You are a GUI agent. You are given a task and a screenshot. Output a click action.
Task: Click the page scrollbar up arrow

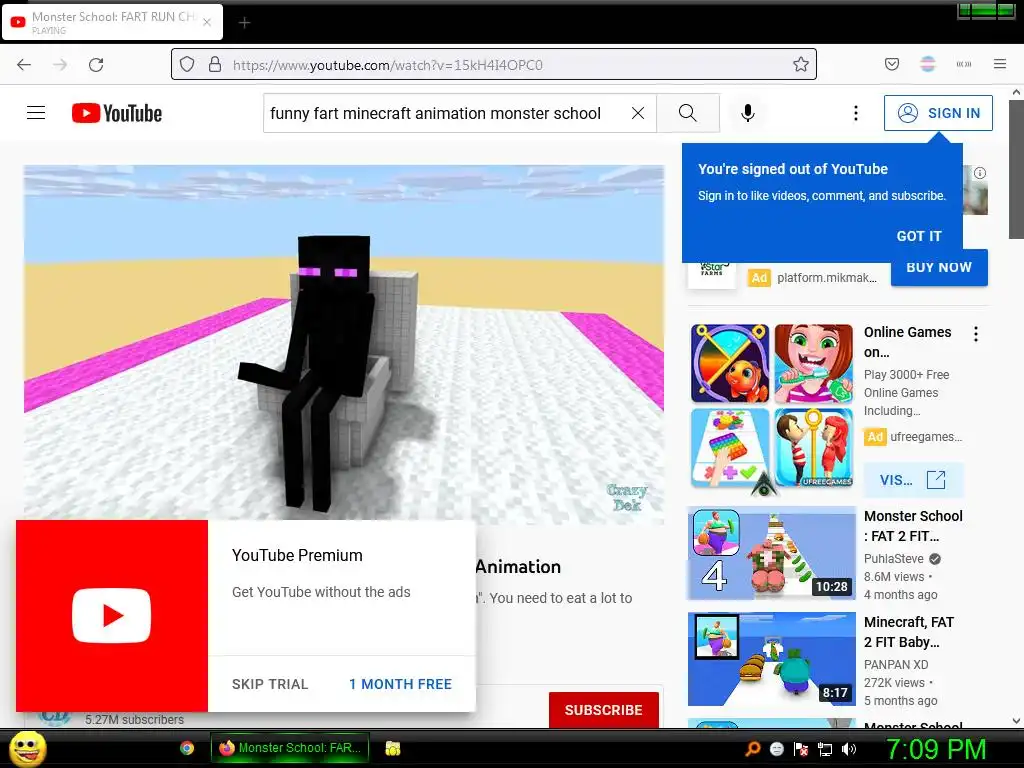pyautogui.click(x=1016, y=93)
